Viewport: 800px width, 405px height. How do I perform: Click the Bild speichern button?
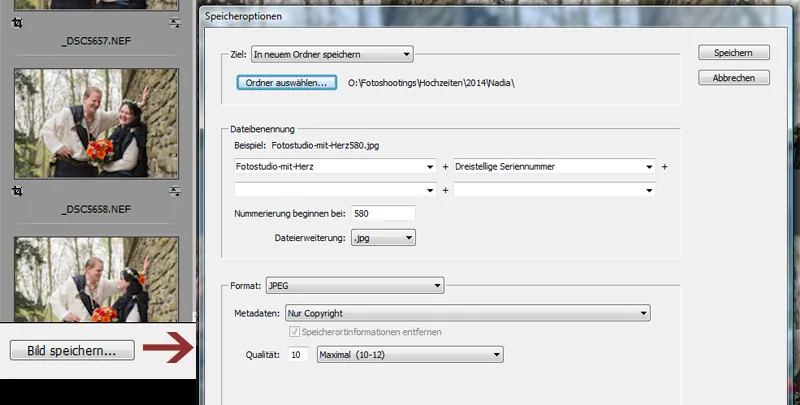pyautogui.click(x=72, y=350)
